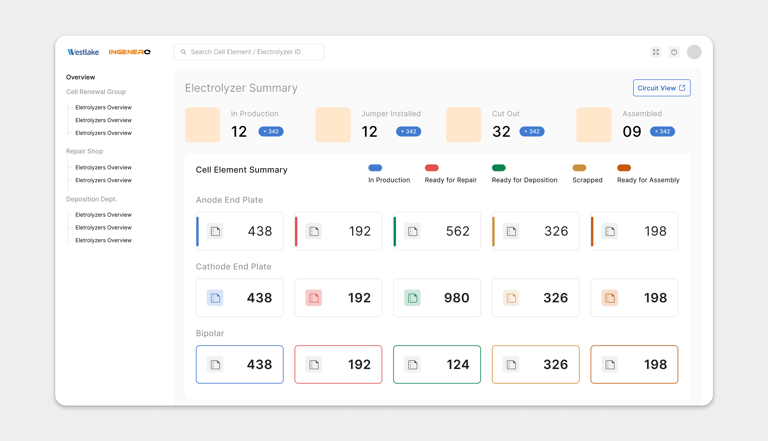Click document icon in Anode End Plate 326 card
Screen dimensions: 768x441
(511, 231)
